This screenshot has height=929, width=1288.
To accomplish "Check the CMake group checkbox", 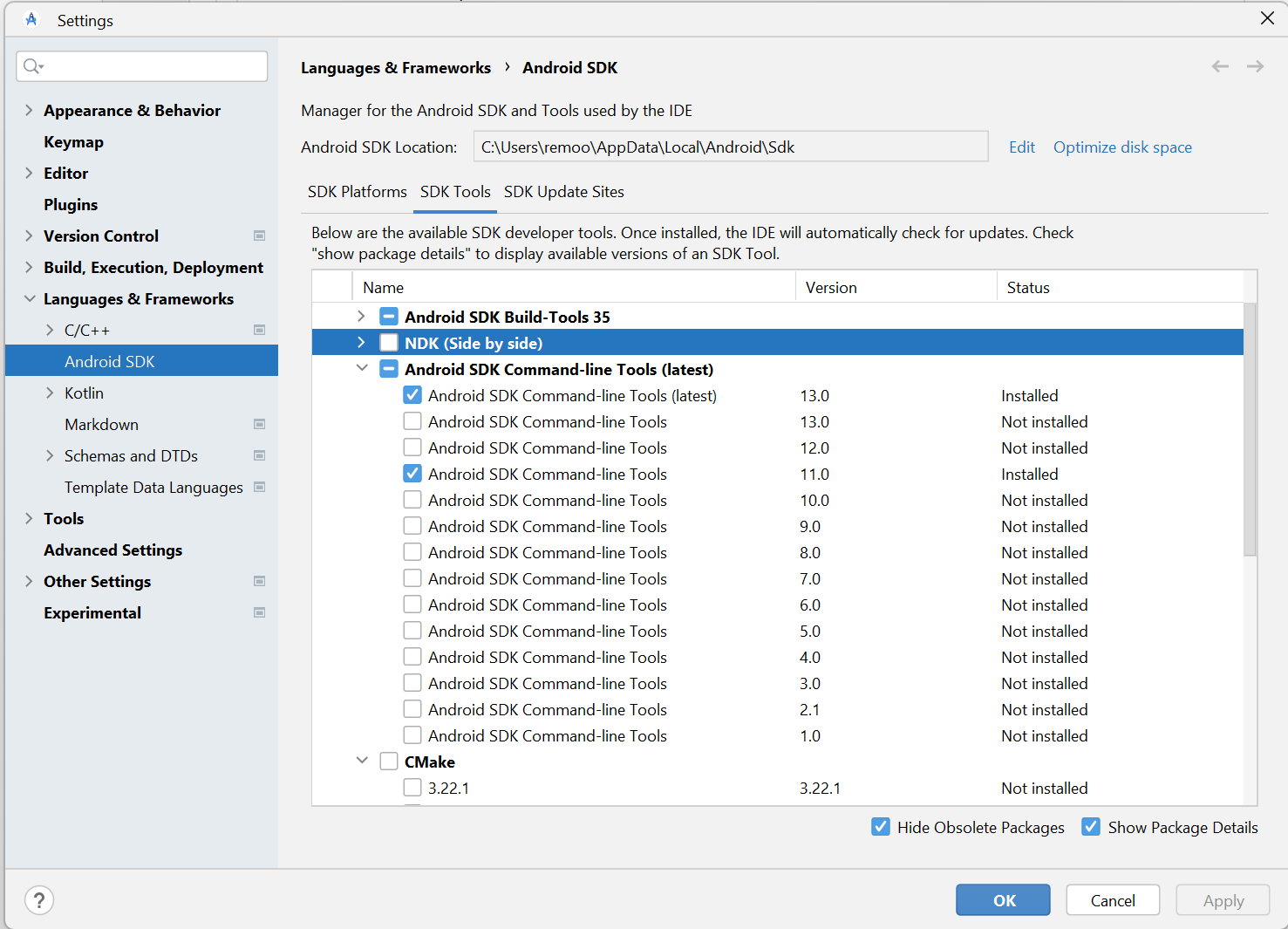I will point(389,762).
